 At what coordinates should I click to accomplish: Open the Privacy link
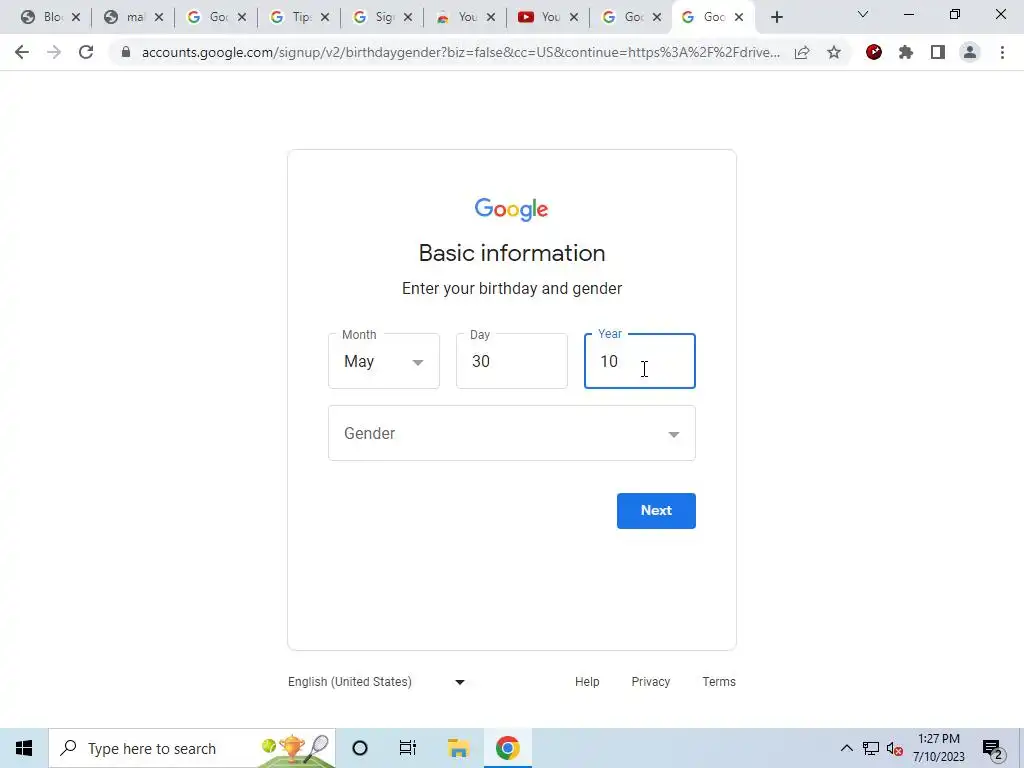tap(650, 682)
